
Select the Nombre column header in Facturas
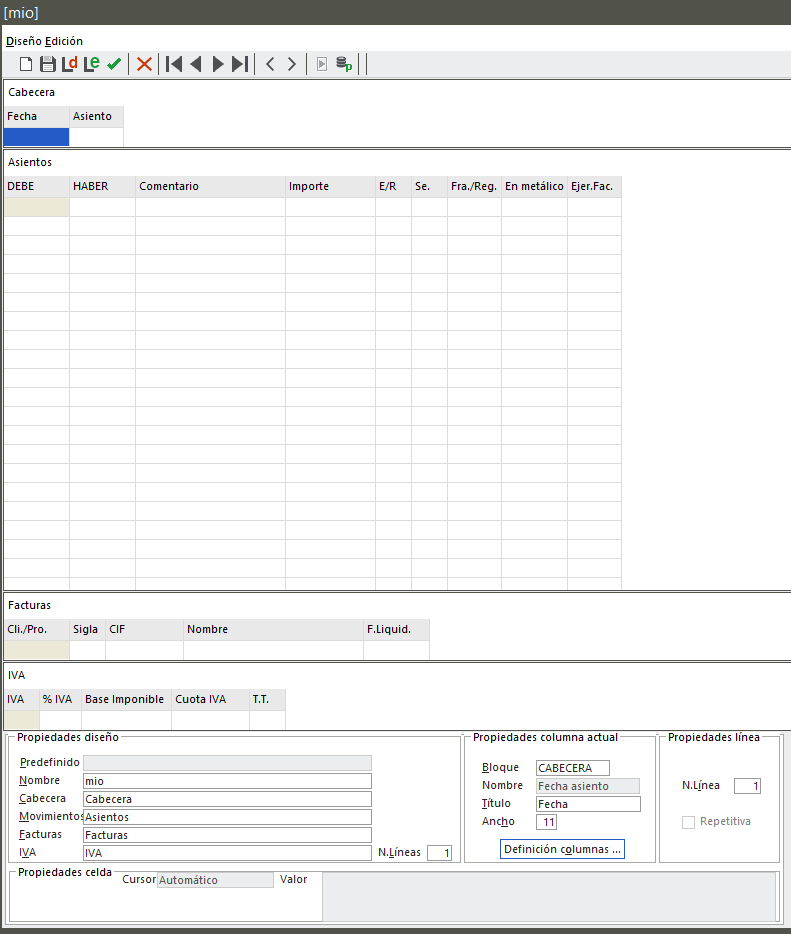[x=273, y=630]
